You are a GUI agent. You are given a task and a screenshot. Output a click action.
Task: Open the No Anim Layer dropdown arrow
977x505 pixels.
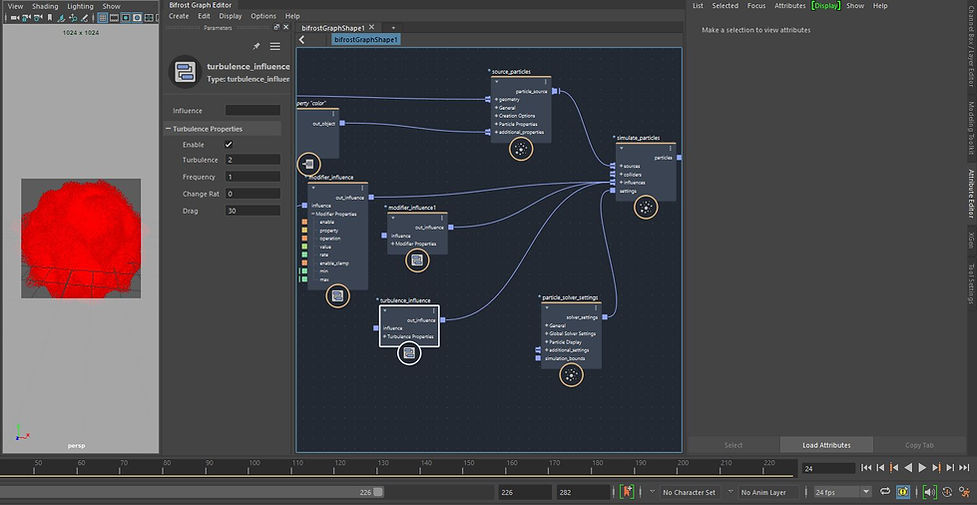coord(731,492)
